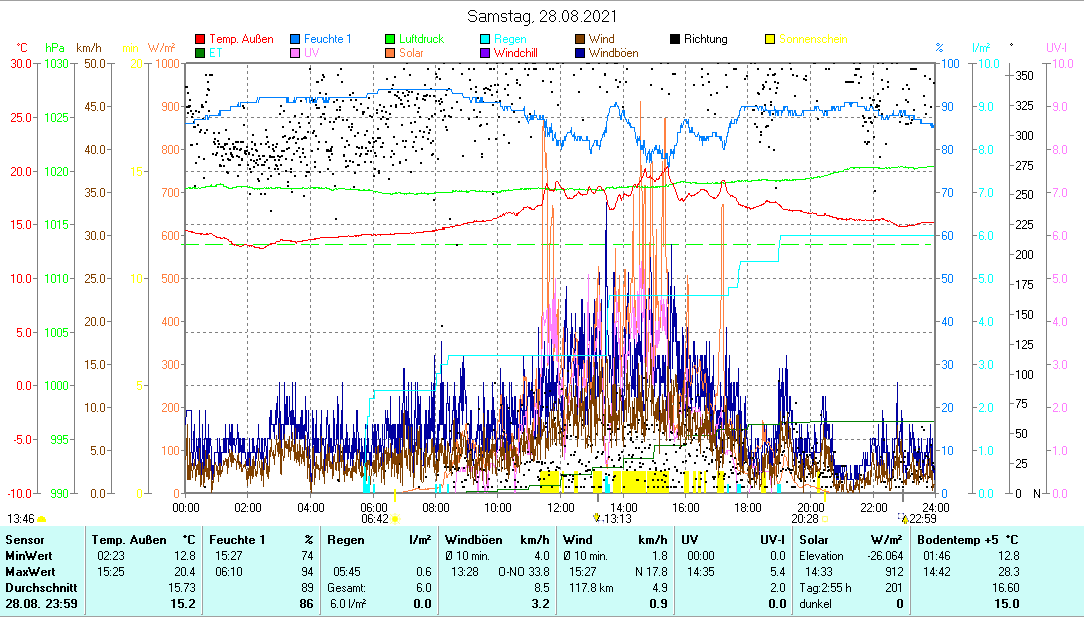Click the sunrise icon next to 06:42
Image resolution: width=1084 pixels, height=617 pixels.
(395, 519)
